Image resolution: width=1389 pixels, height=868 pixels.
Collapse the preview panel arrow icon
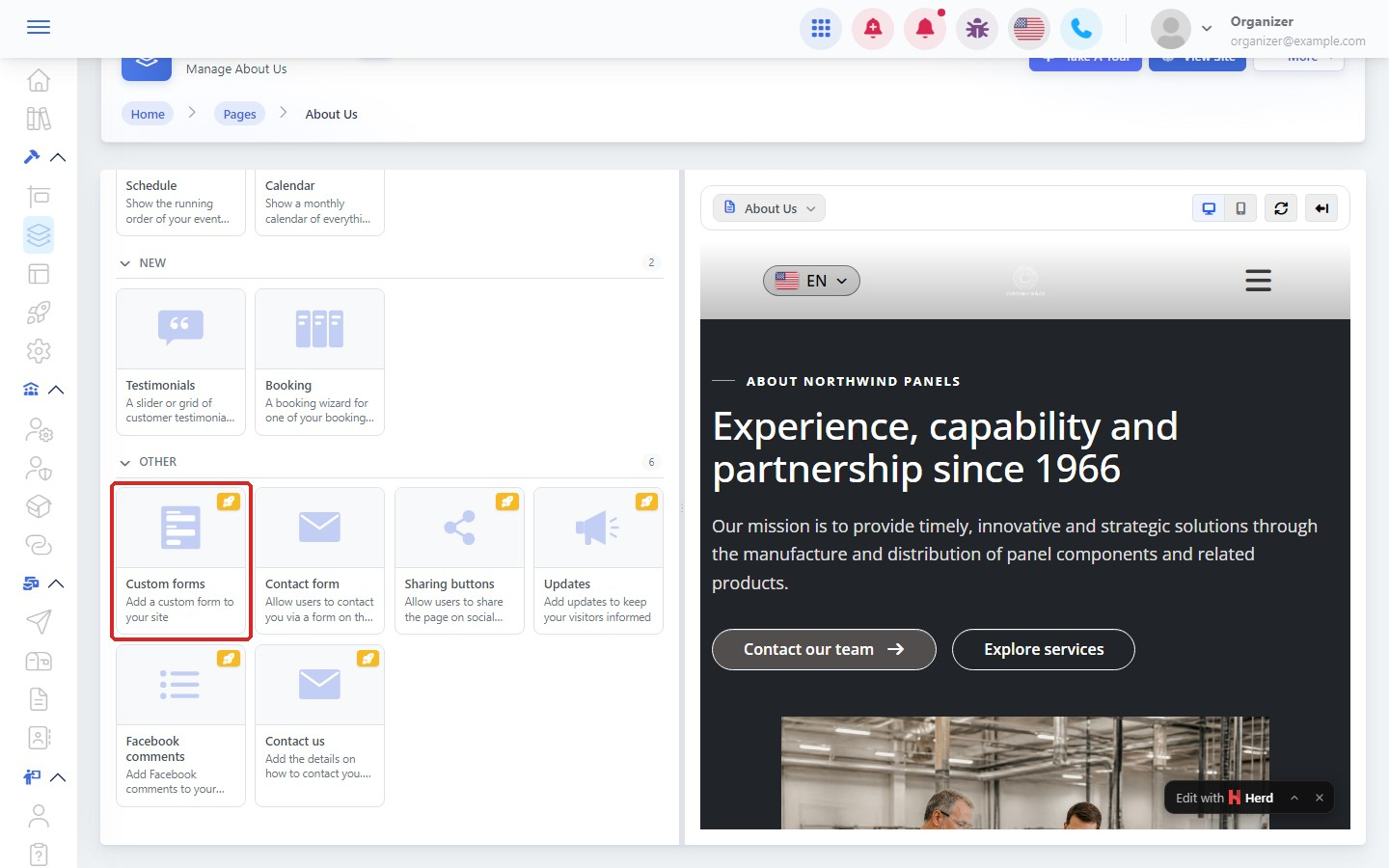[x=1321, y=208]
